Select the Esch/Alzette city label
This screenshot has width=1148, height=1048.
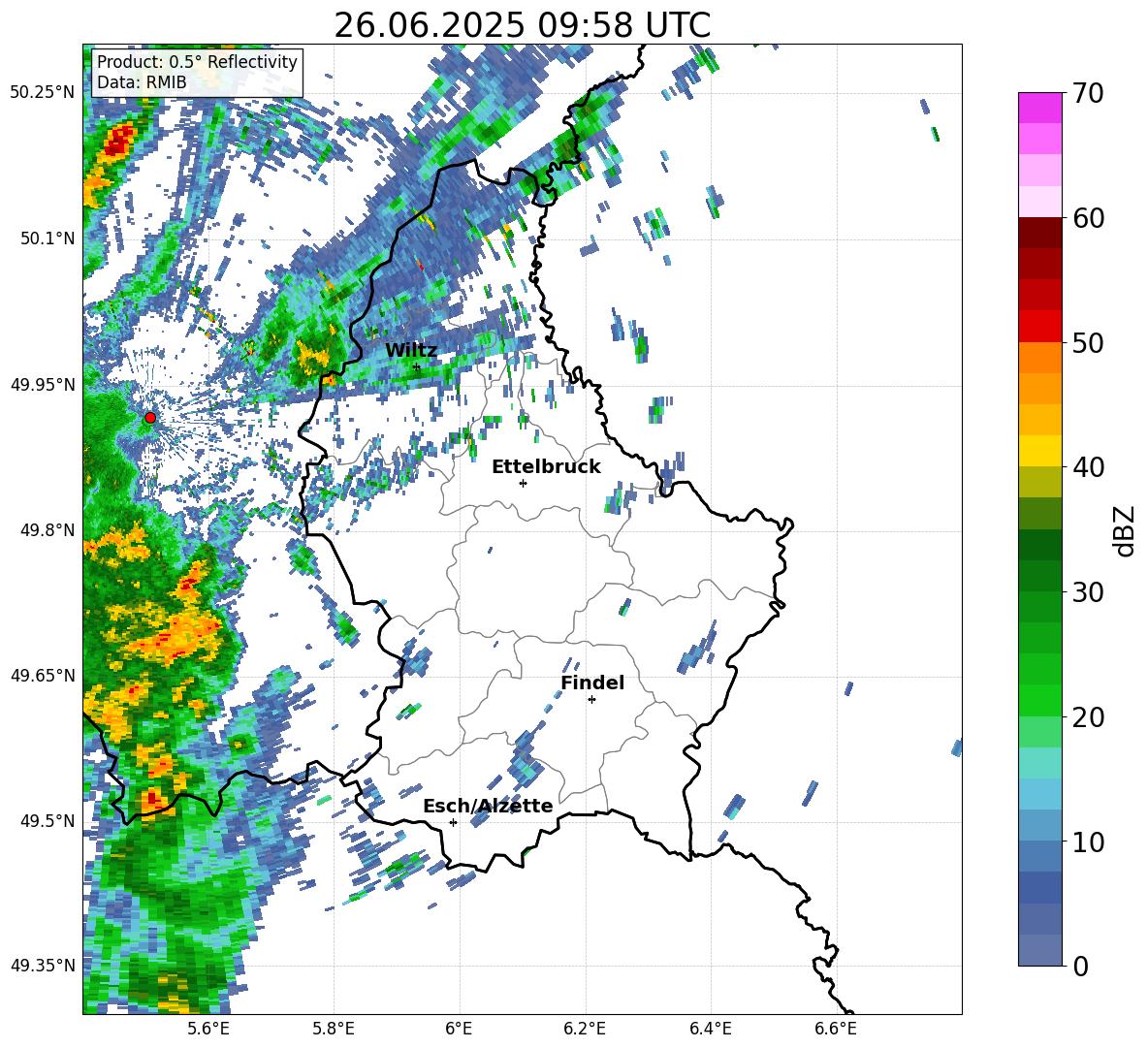coord(488,806)
